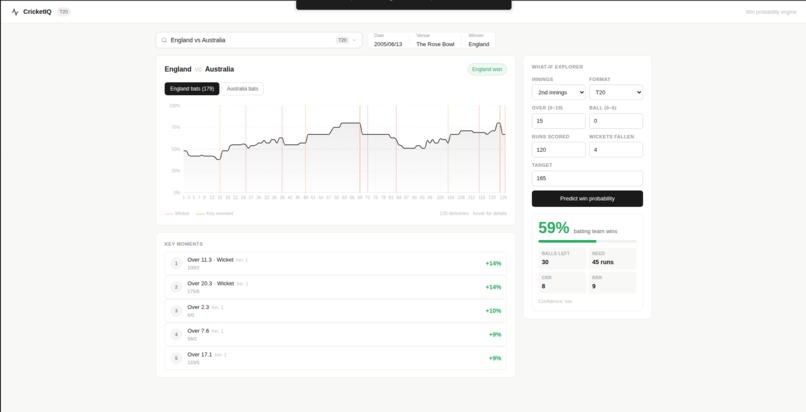
Task: Switch to the Australia bats tab
Action: tap(243, 89)
